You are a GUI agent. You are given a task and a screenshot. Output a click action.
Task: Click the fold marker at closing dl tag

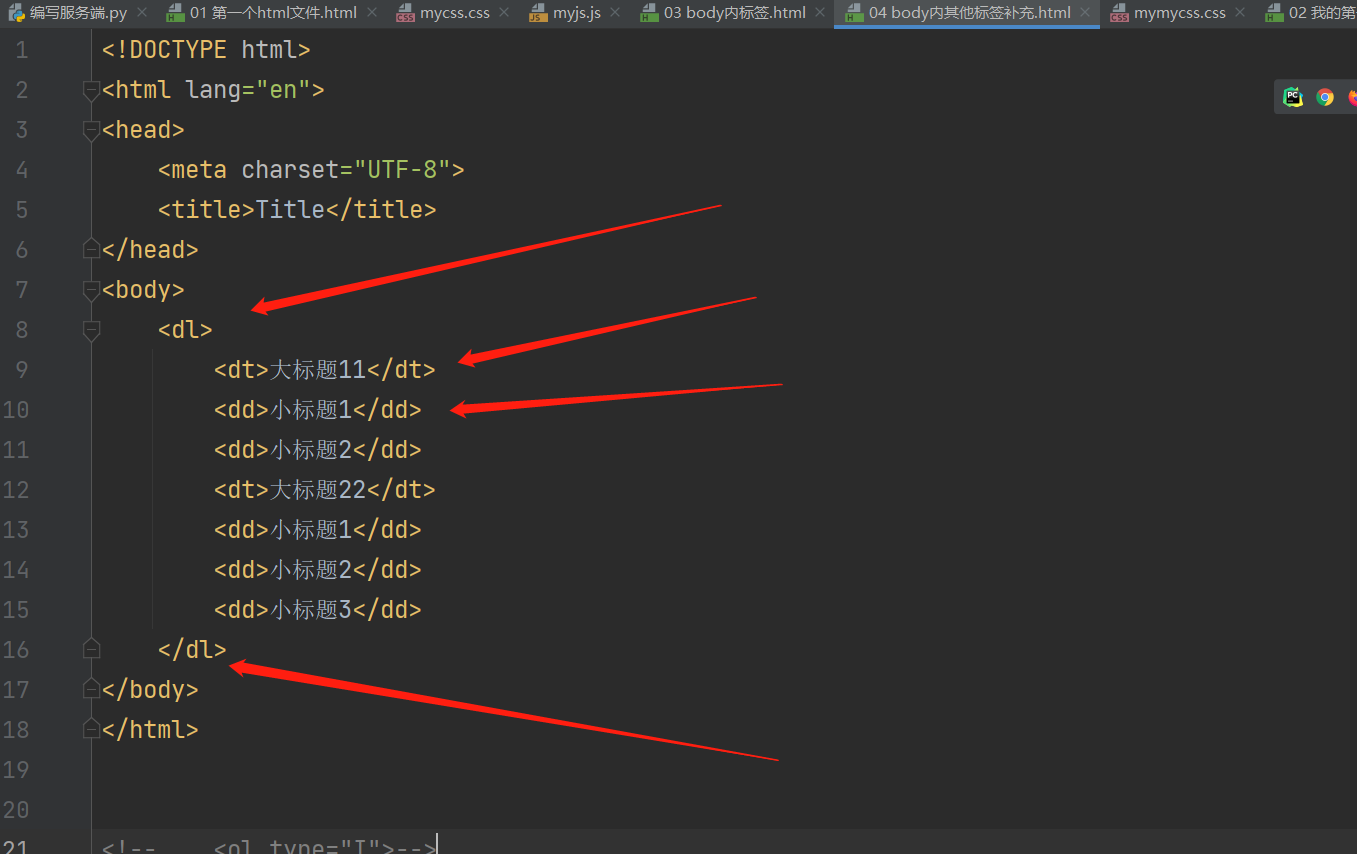pos(91,650)
